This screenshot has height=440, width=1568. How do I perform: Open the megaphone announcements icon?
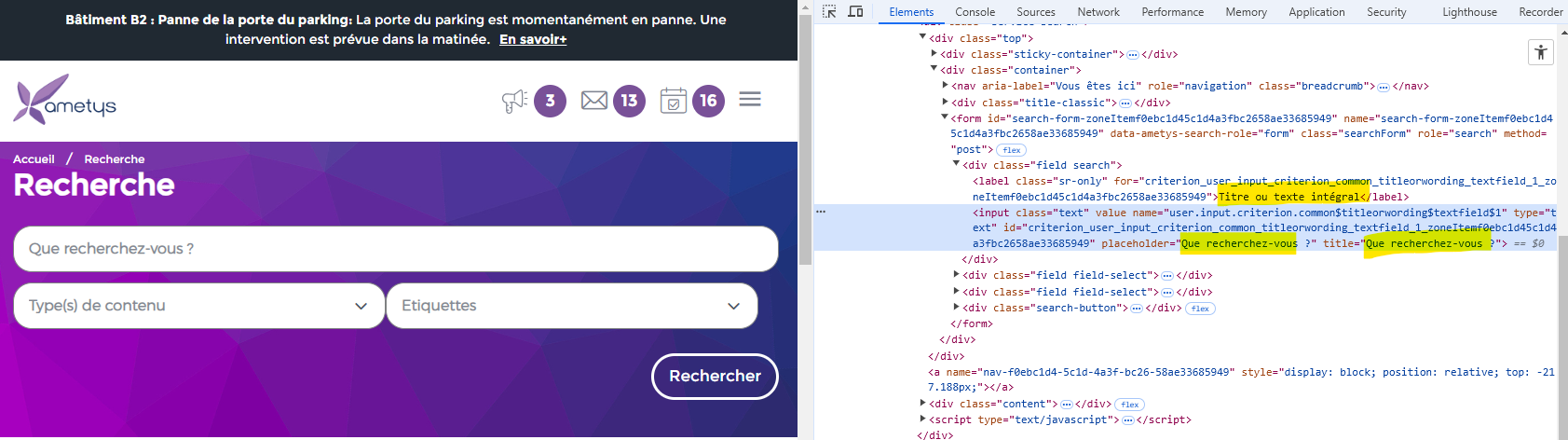click(514, 101)
